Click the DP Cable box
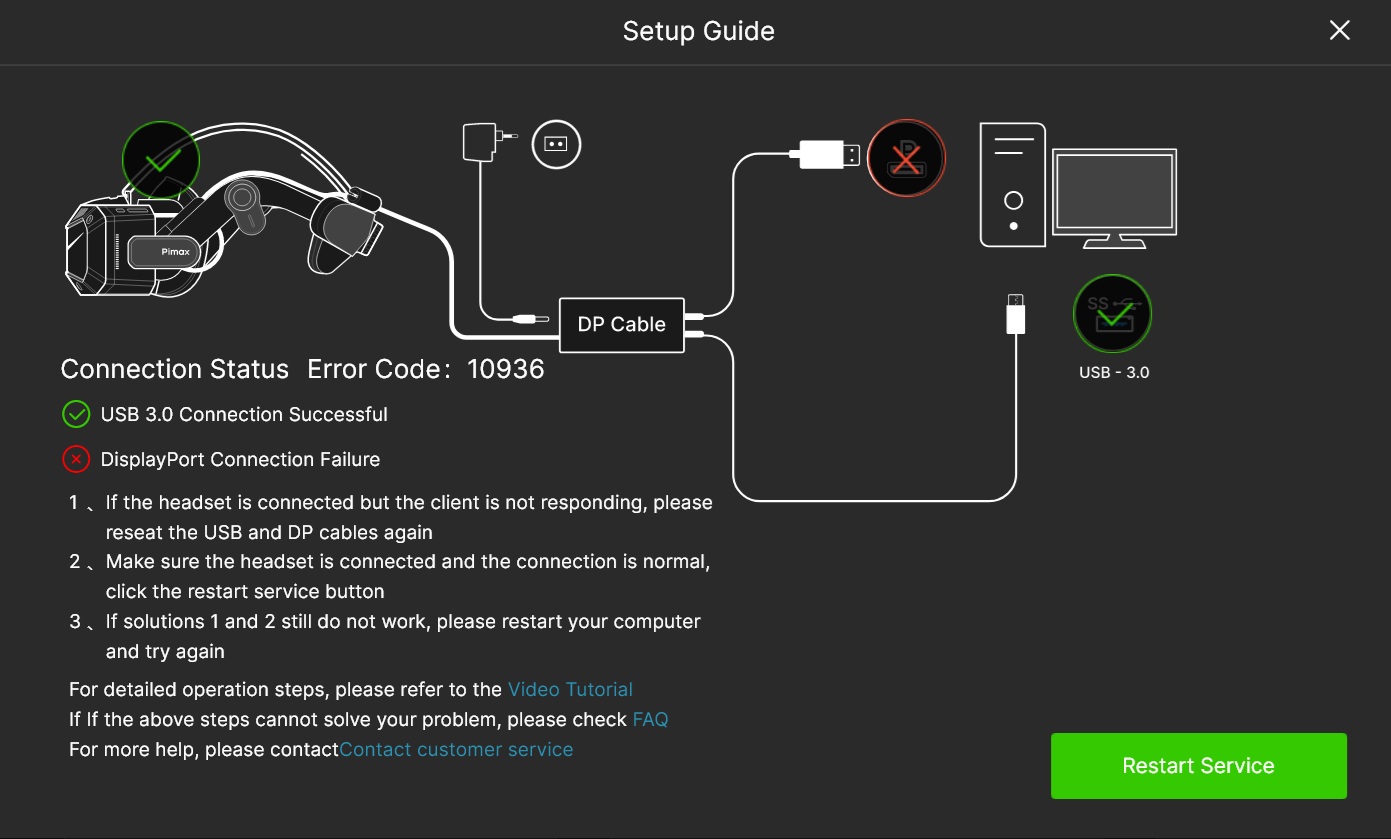Viewport: 1391px width, 839px height. coord(621,324)
